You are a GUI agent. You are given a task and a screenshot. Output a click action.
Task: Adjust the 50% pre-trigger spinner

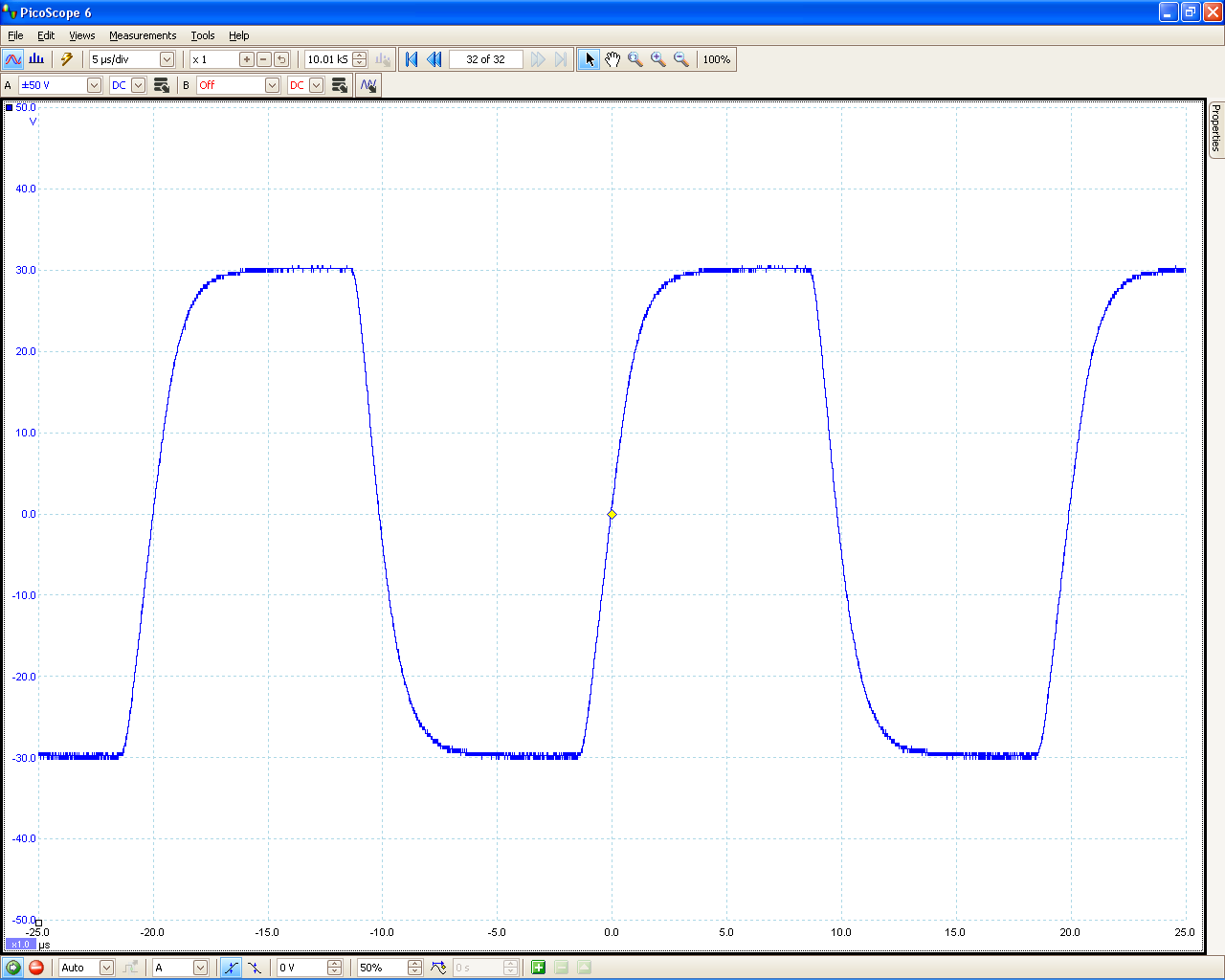click(x=414, y=968)
